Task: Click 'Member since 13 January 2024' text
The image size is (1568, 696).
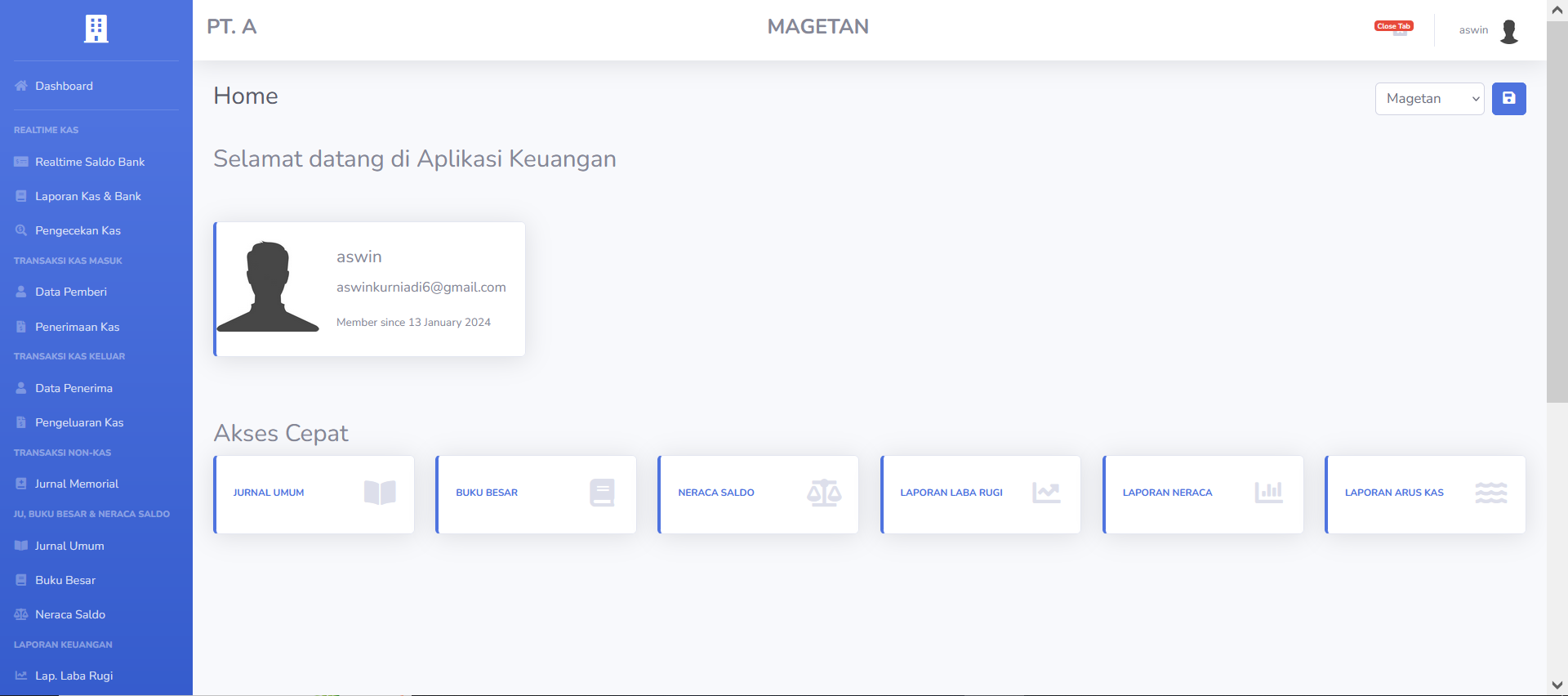Action: click(413, 323)
